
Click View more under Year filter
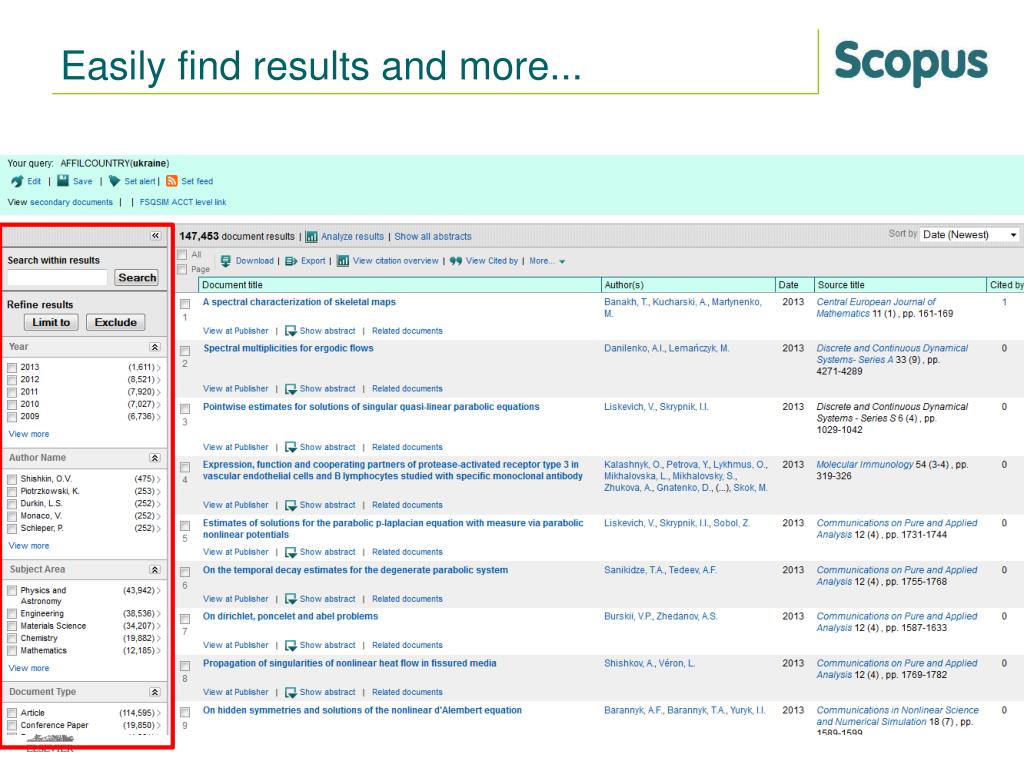click(29, 434)
